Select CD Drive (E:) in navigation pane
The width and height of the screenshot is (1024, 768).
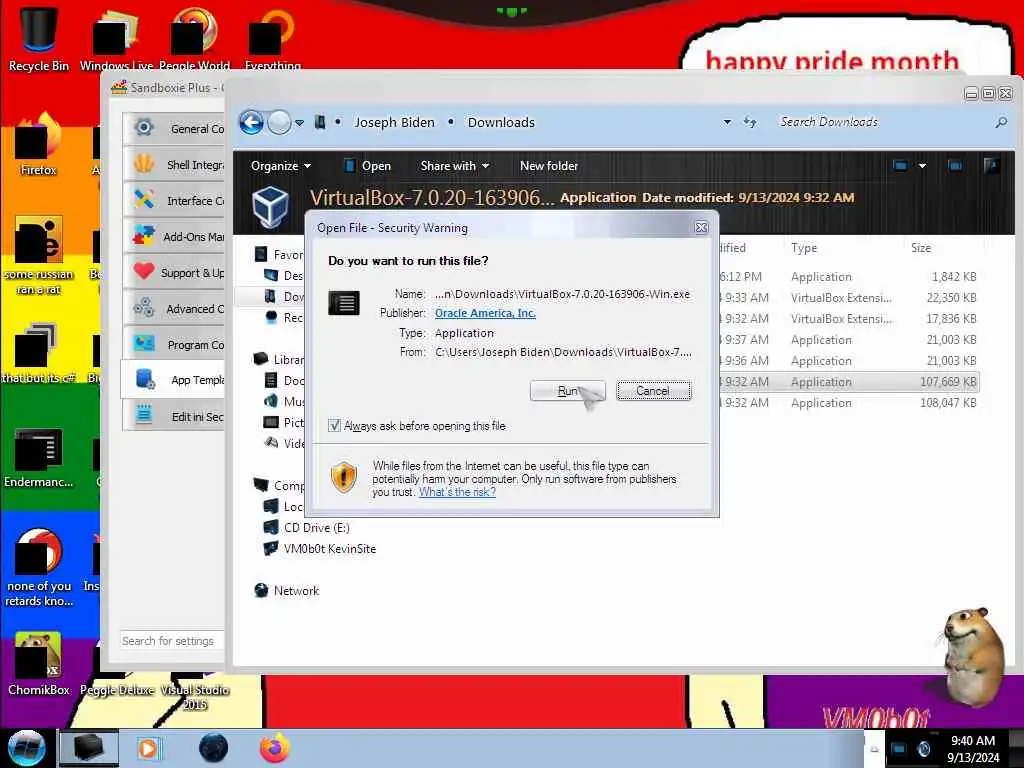click(307, 528)
